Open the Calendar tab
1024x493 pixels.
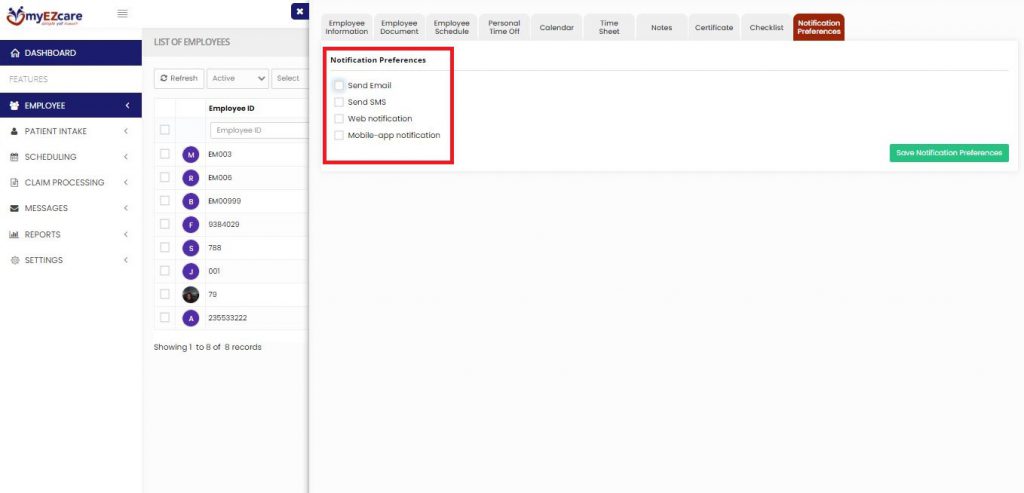pos(556,27)
